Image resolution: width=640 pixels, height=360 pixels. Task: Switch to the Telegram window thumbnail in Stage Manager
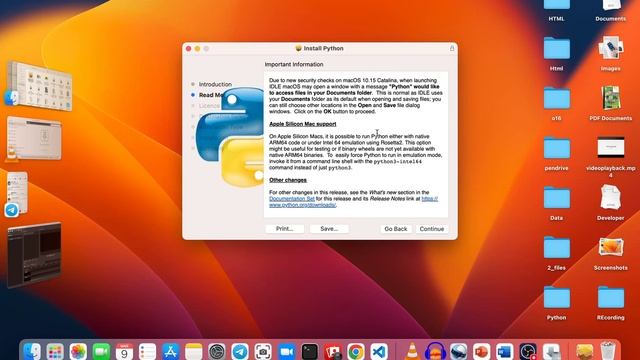point(18,193)
